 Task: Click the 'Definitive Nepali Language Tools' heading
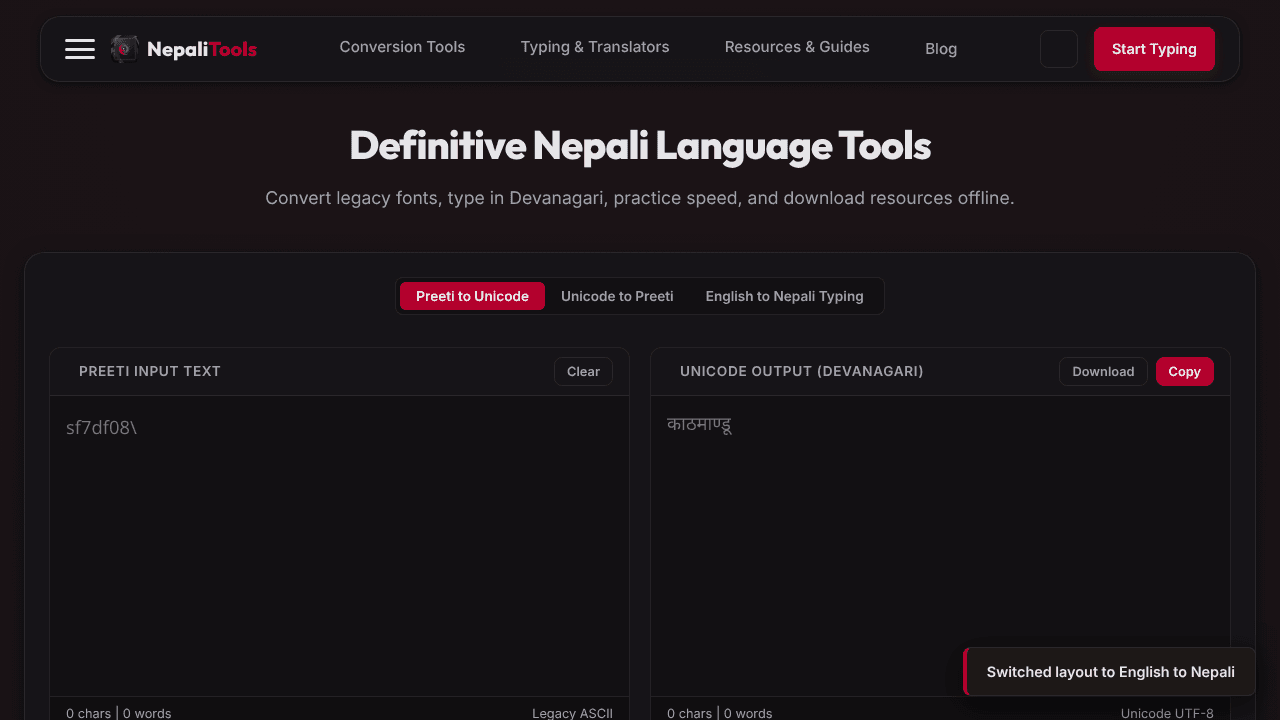640,146
